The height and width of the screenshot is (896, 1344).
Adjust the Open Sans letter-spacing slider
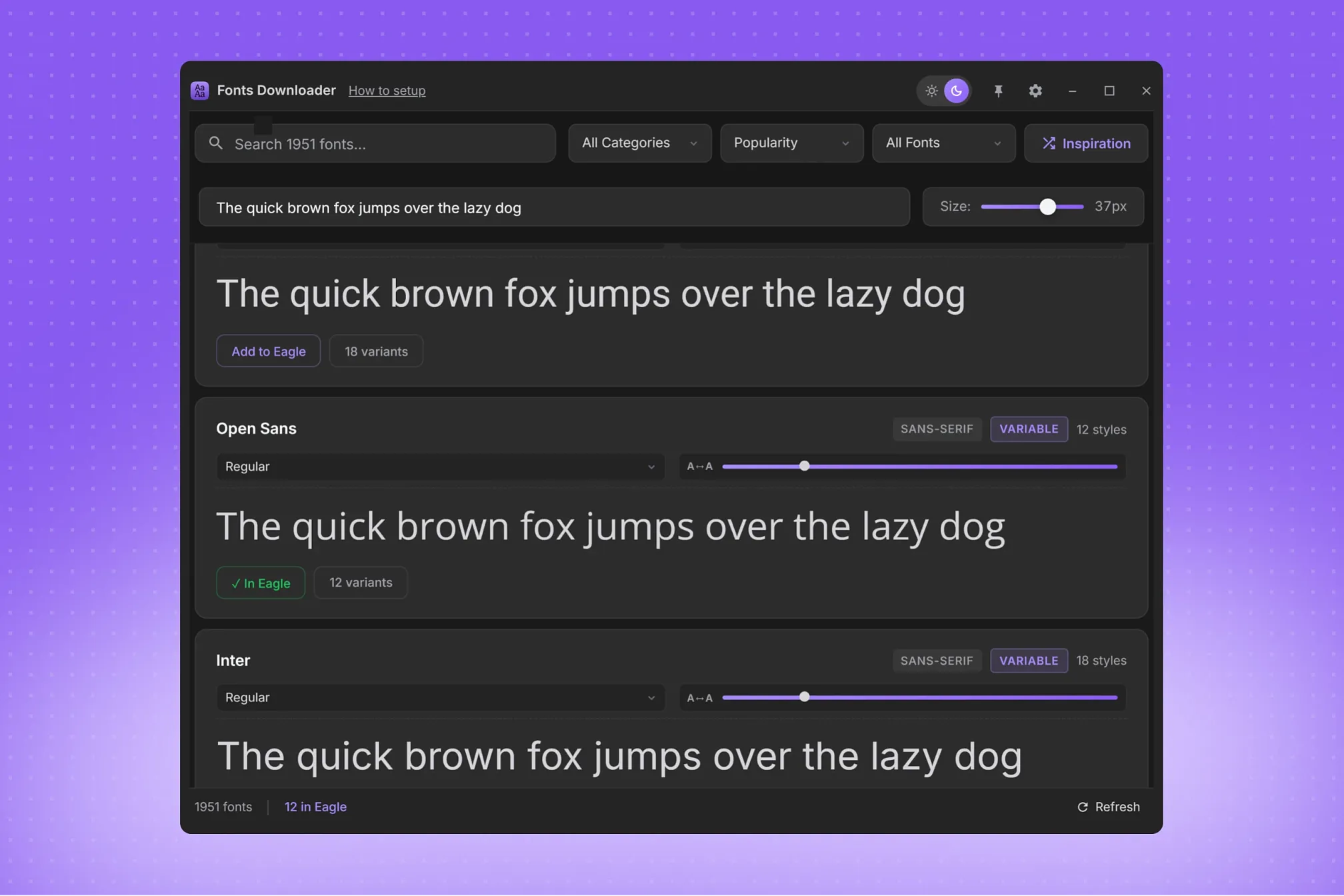919,467
